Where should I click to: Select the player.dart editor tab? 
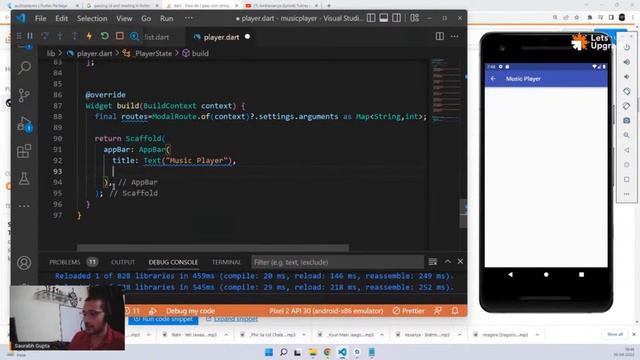[x=222, y=37]
